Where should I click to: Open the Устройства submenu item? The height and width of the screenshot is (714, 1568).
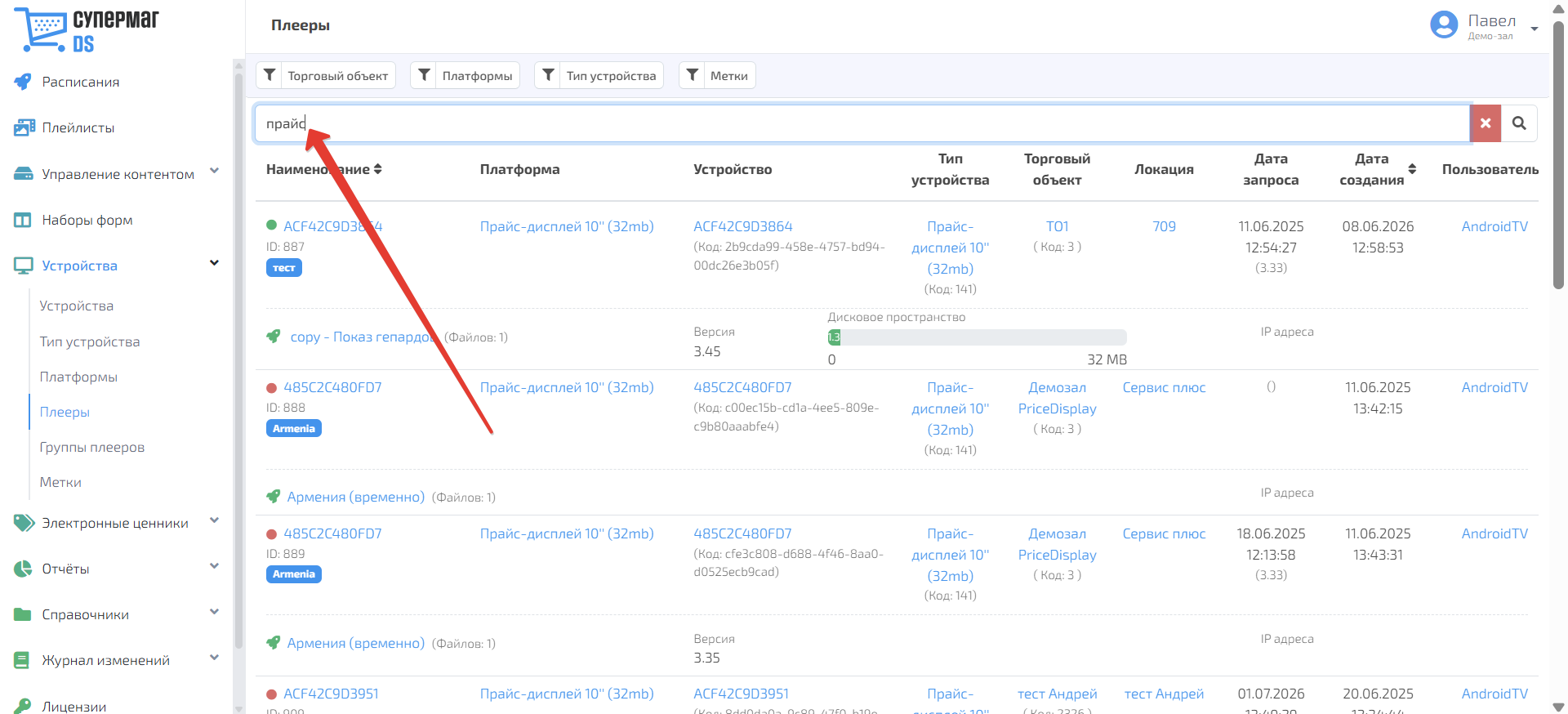[x=77, y=306]
